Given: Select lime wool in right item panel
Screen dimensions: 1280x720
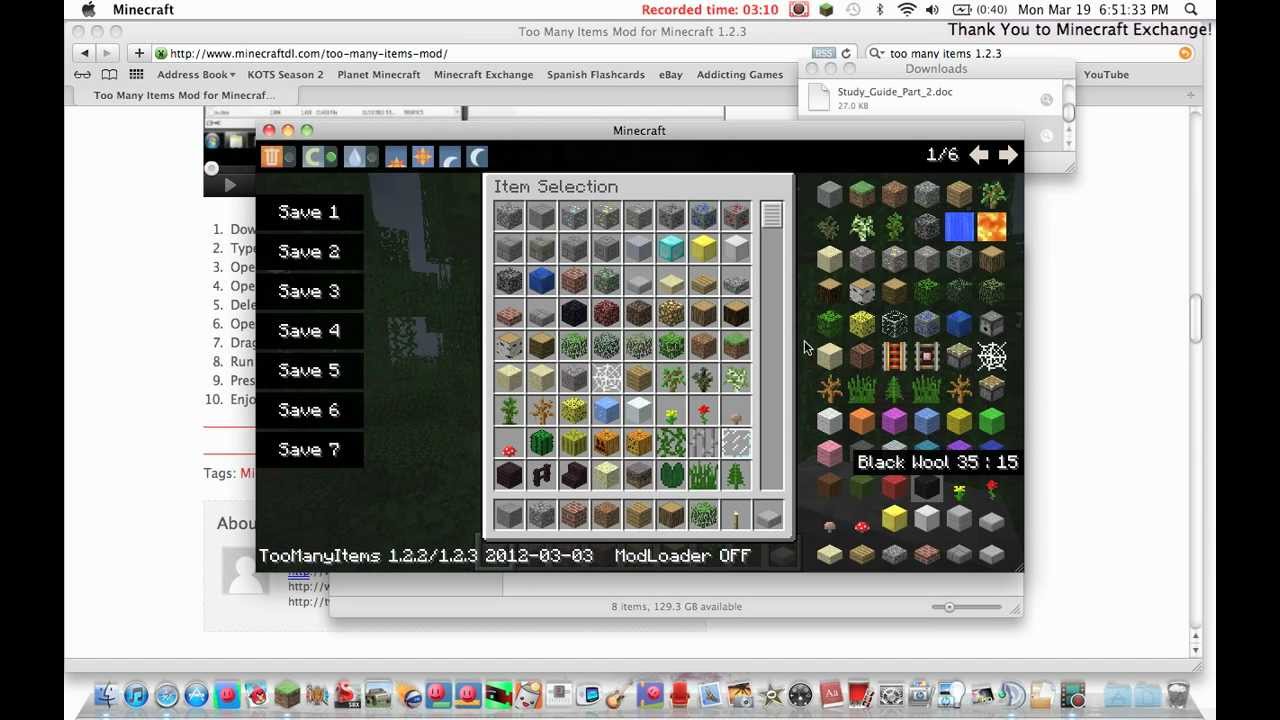Looking at the screenshot, I should click(x=991, y=421).
